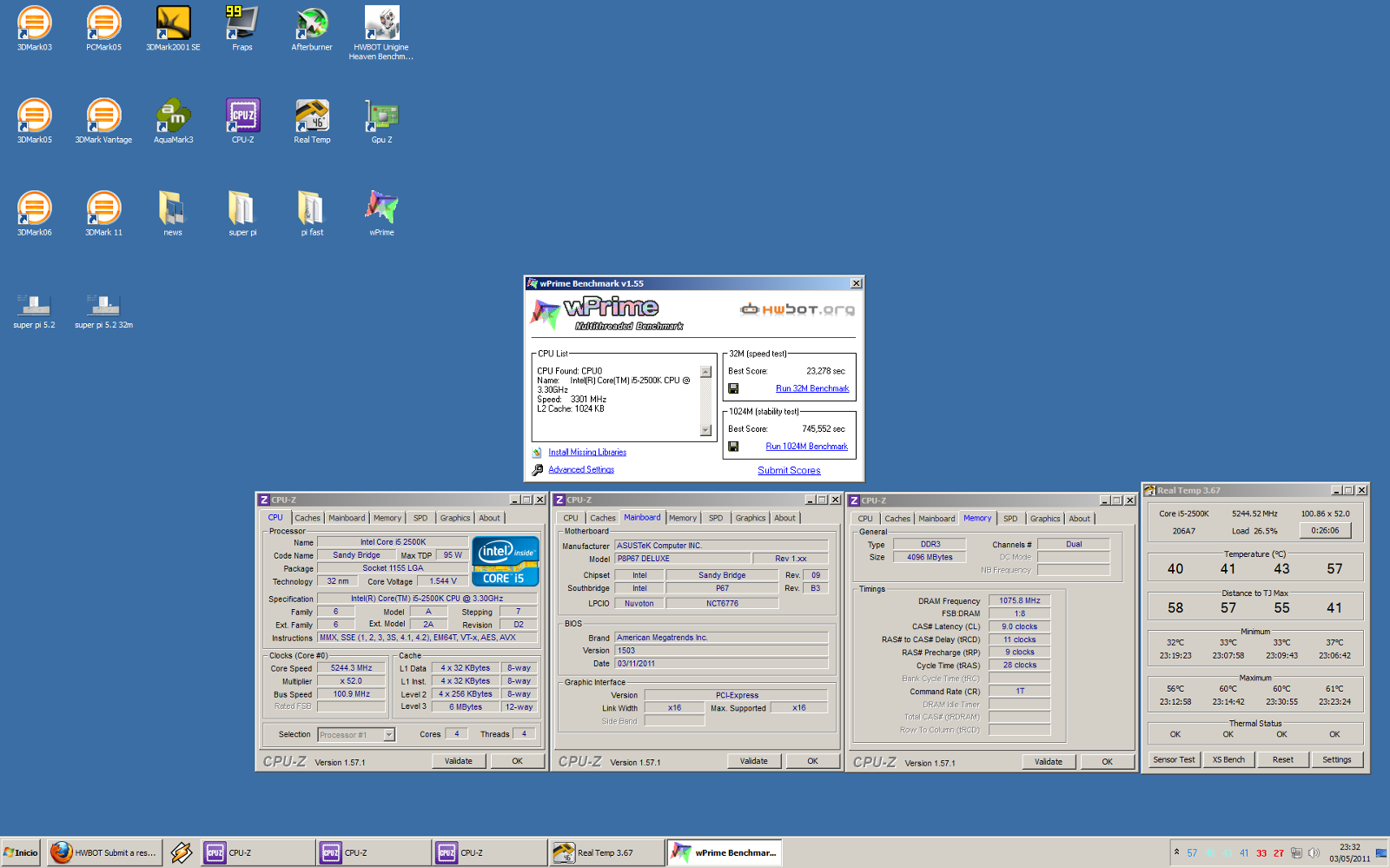Click the DRAM Frequency 1075.8 MHz value
This screenshot has width=1390, height=868.
pos(1020,600)
